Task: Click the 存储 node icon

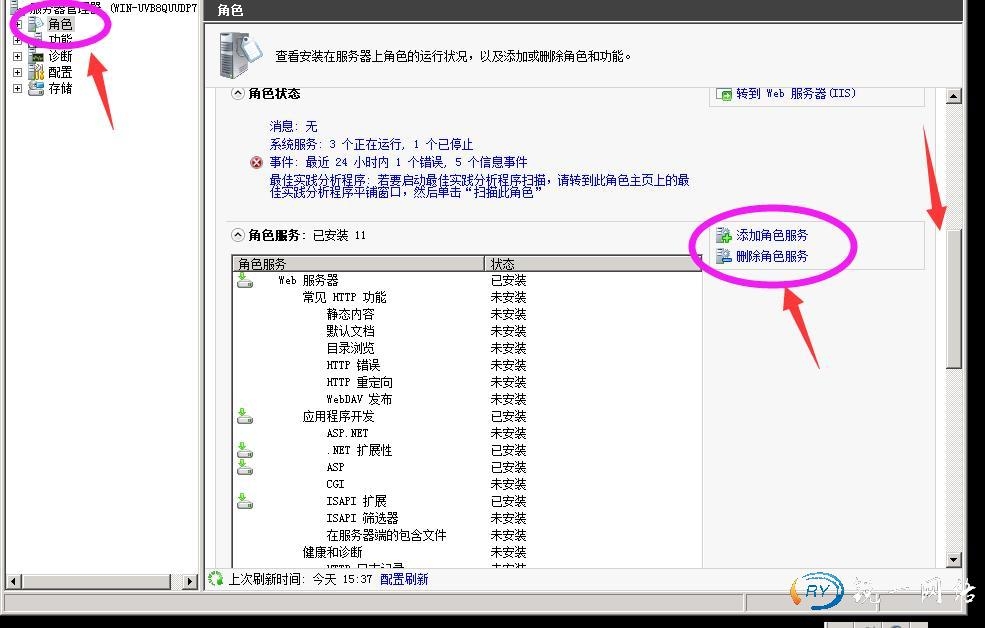Action: tap(36, 88)
